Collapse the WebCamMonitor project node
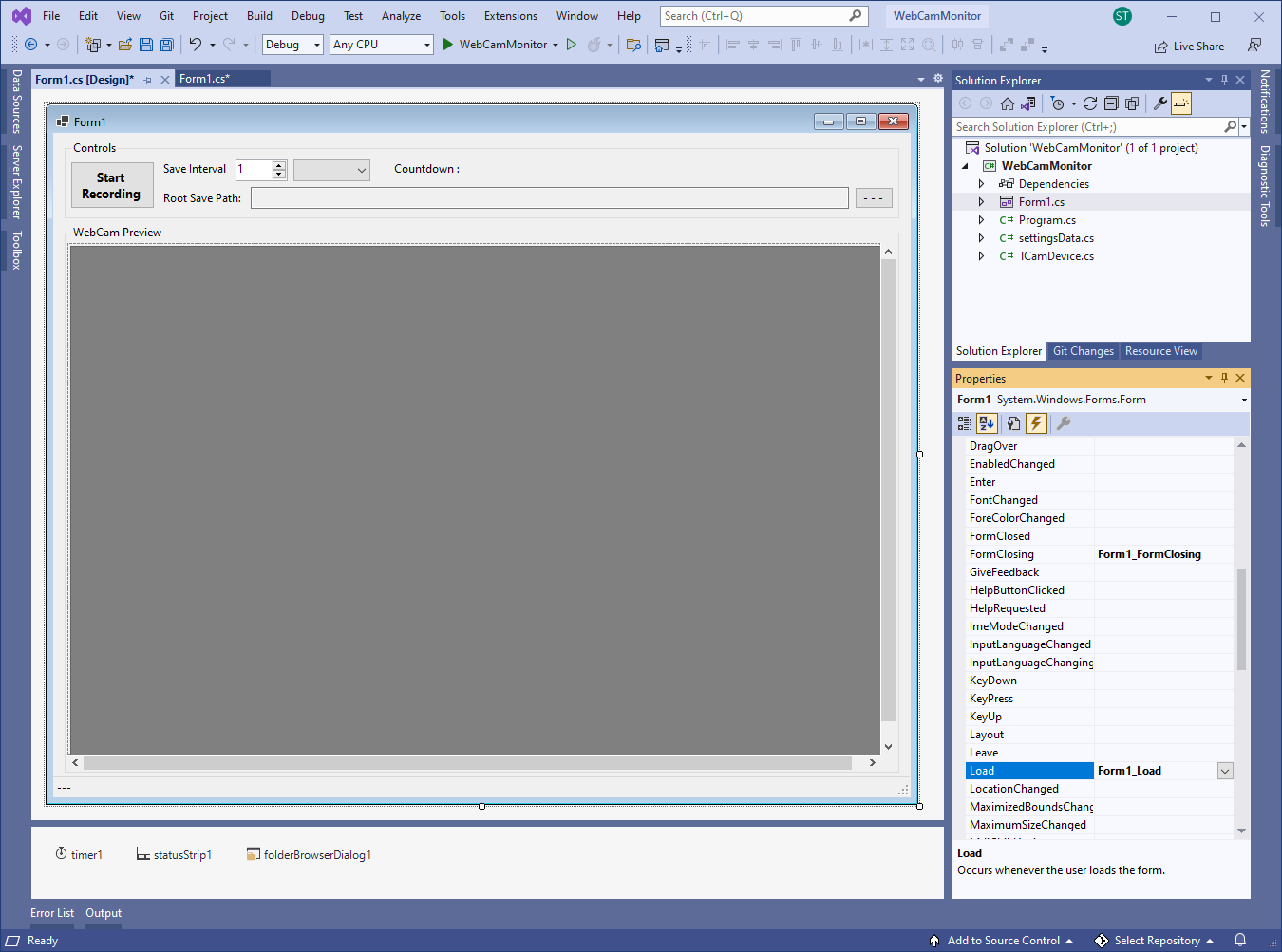 966,166
